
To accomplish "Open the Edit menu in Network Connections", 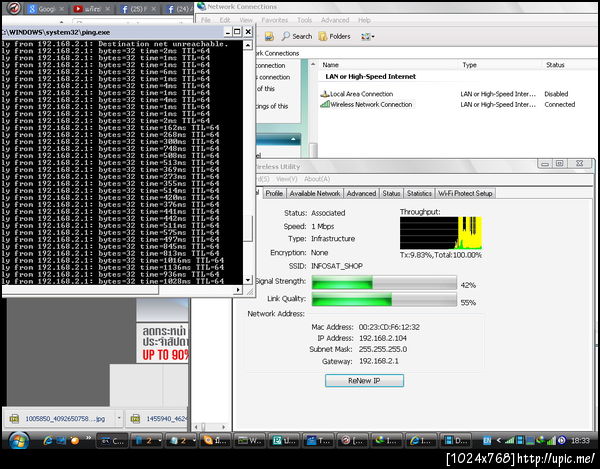I will pos(225,20).
